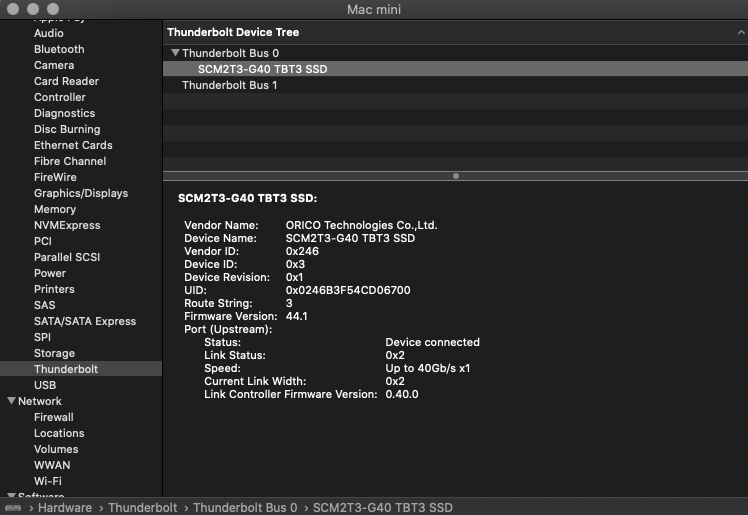Select Power in the sidebar
Viewport: 748px width, 515px height.
click(x=50, y=273)
